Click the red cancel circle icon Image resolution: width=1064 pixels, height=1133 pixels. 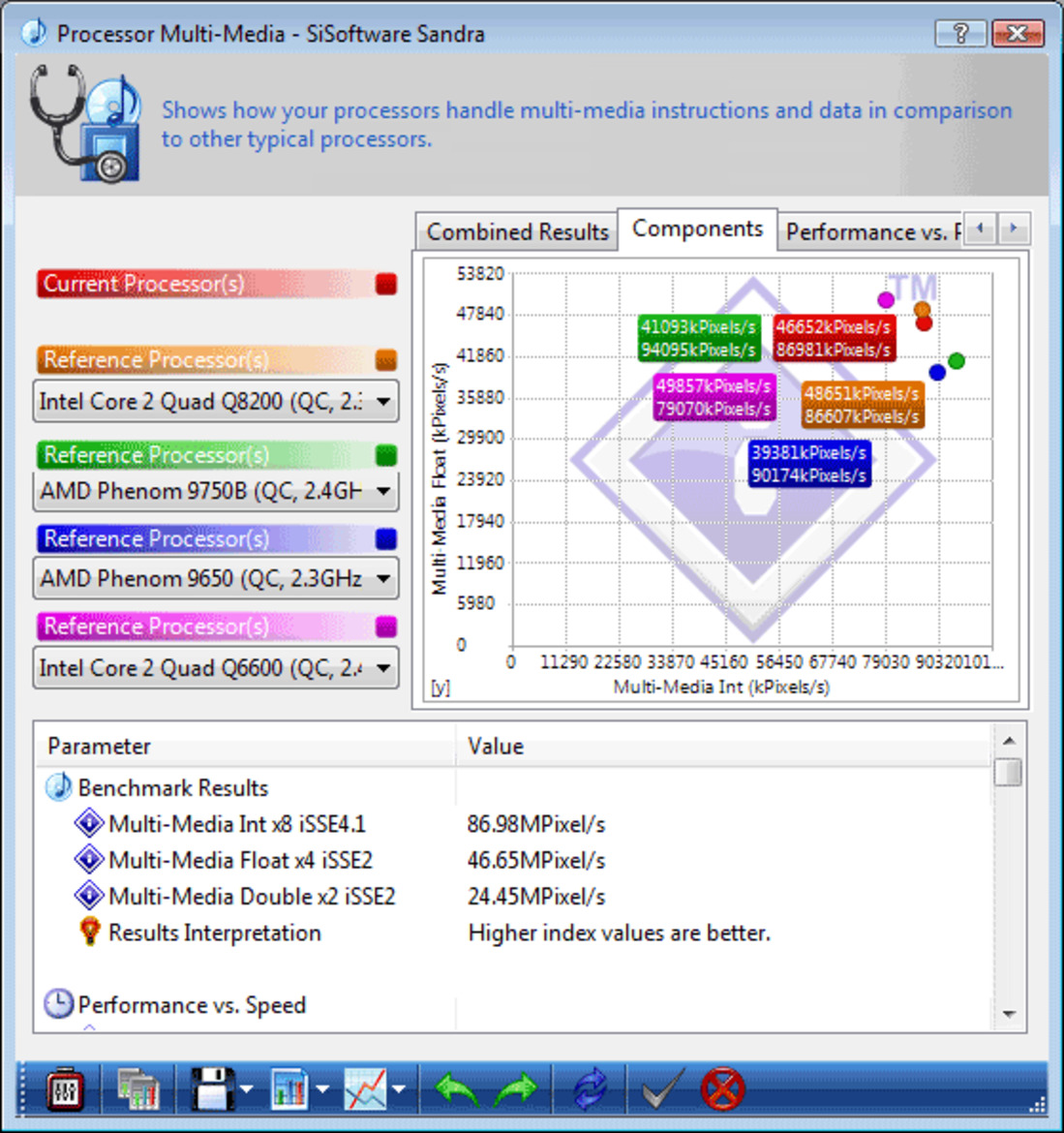pos(722,1088)
